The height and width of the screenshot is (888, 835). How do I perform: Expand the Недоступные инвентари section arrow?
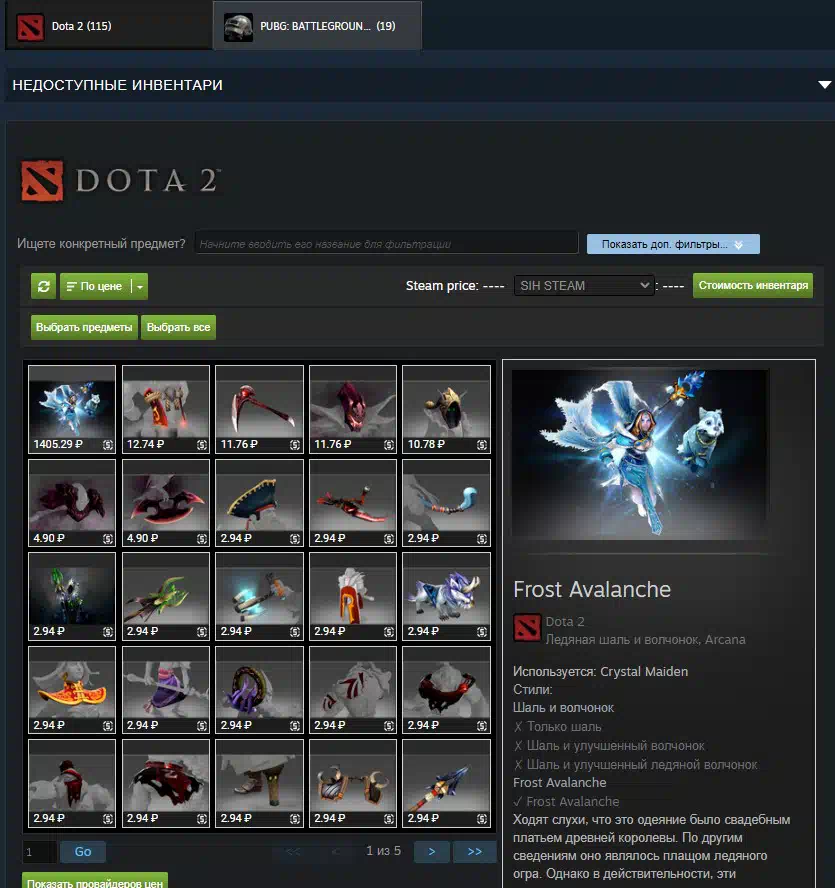click(x=824, y=86)
